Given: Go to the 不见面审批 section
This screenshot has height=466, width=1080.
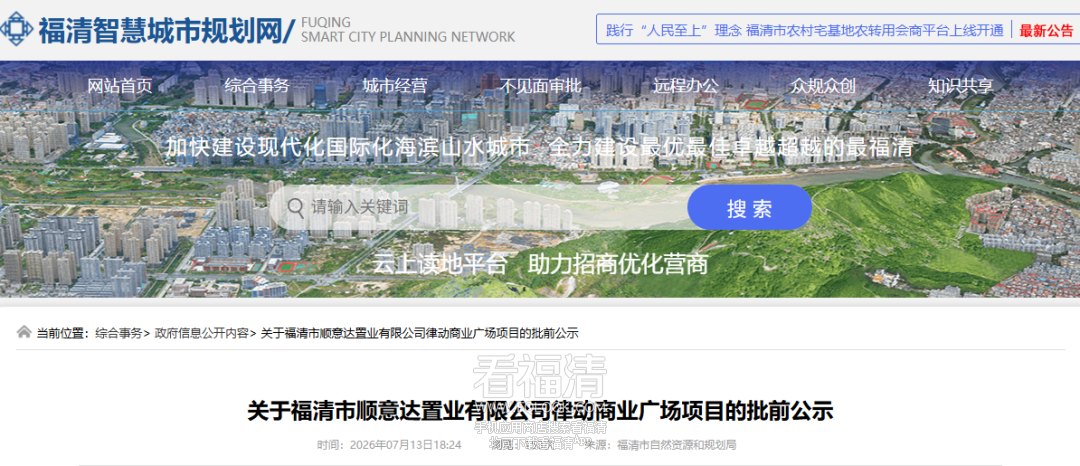Looking at the screenshot, I should 541,85.
